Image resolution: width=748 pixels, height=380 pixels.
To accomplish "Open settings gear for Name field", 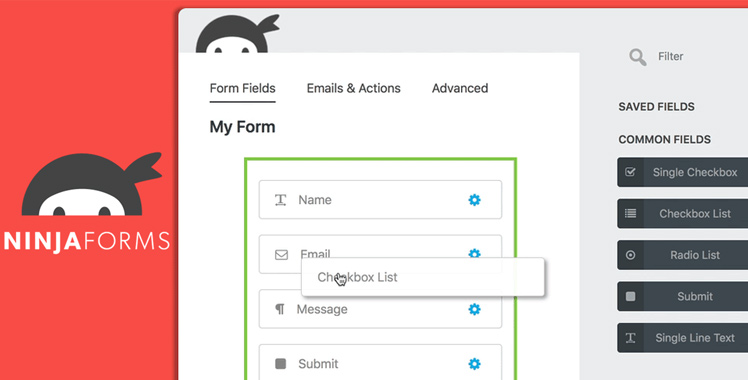I will point(474,200).
